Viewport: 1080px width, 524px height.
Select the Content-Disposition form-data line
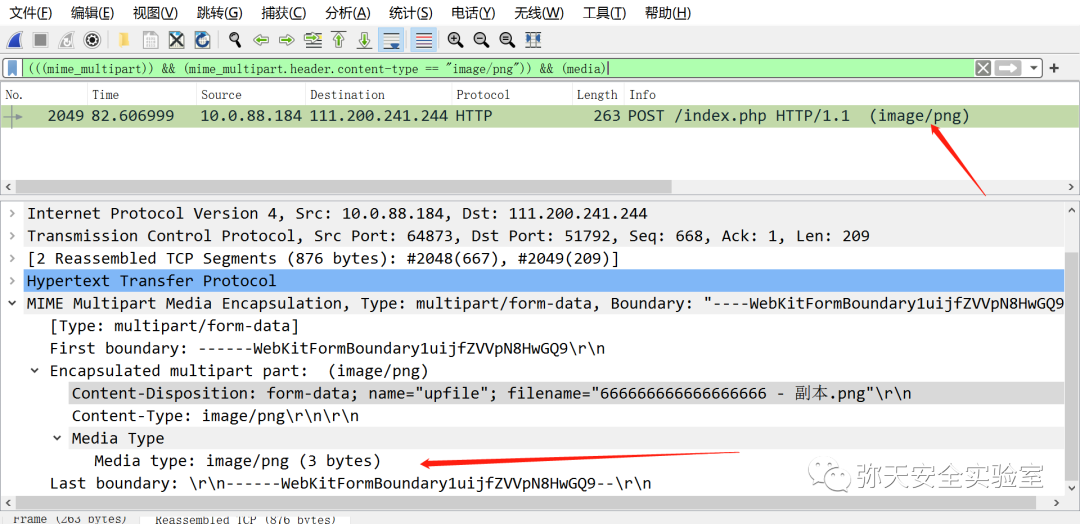pyautogui.click(x=491, y=394)
